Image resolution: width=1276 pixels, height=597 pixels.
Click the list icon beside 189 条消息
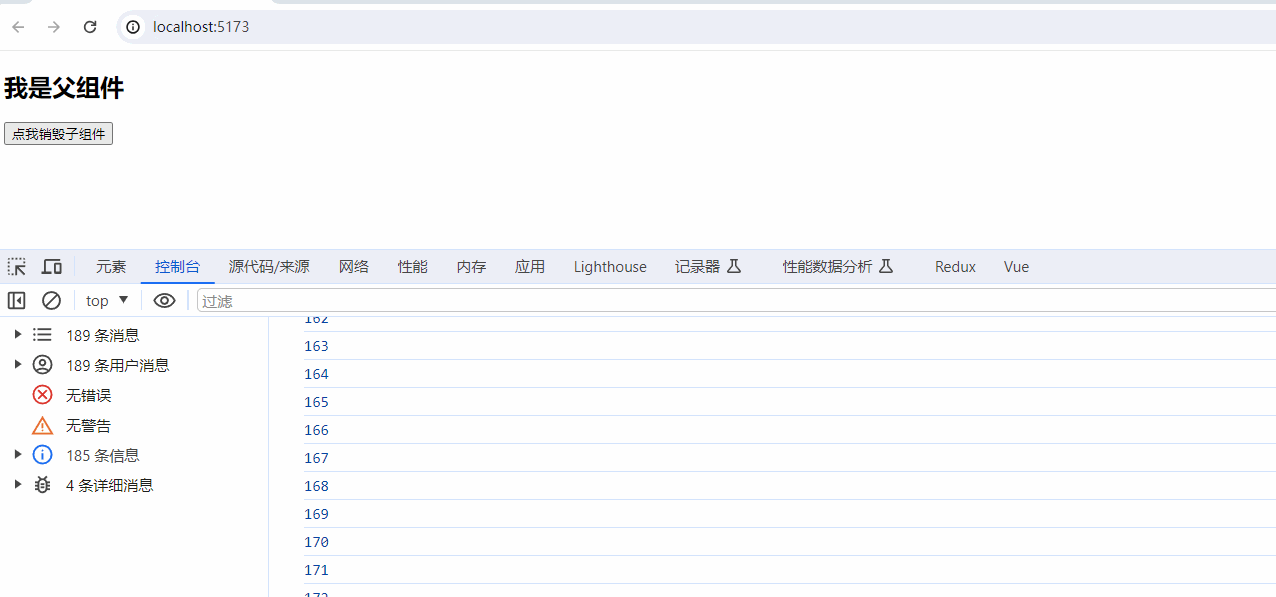point(42,335)
